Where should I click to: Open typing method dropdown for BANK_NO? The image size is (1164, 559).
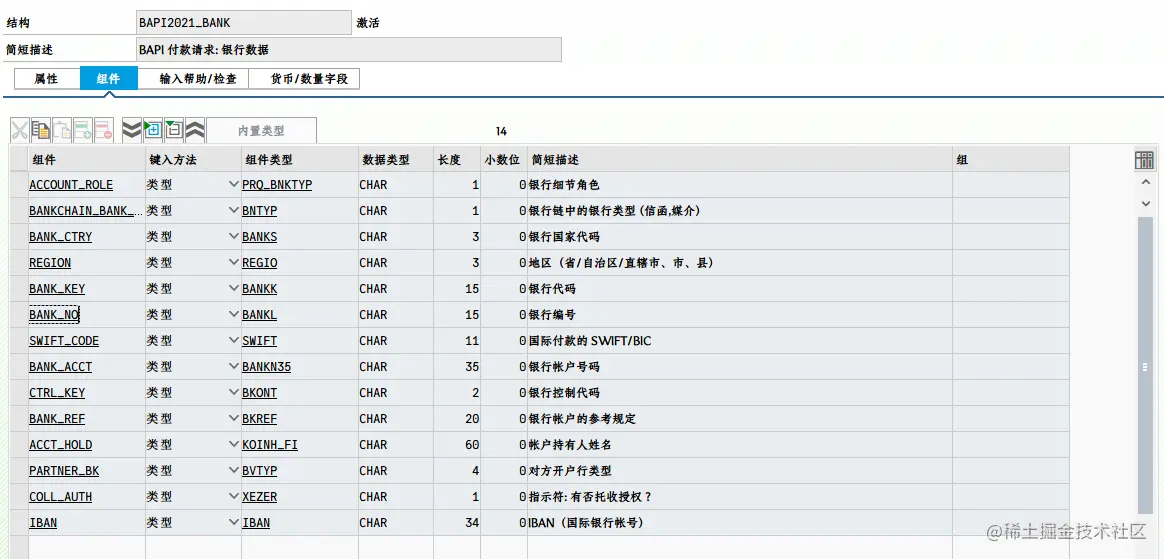coord(234,315)
